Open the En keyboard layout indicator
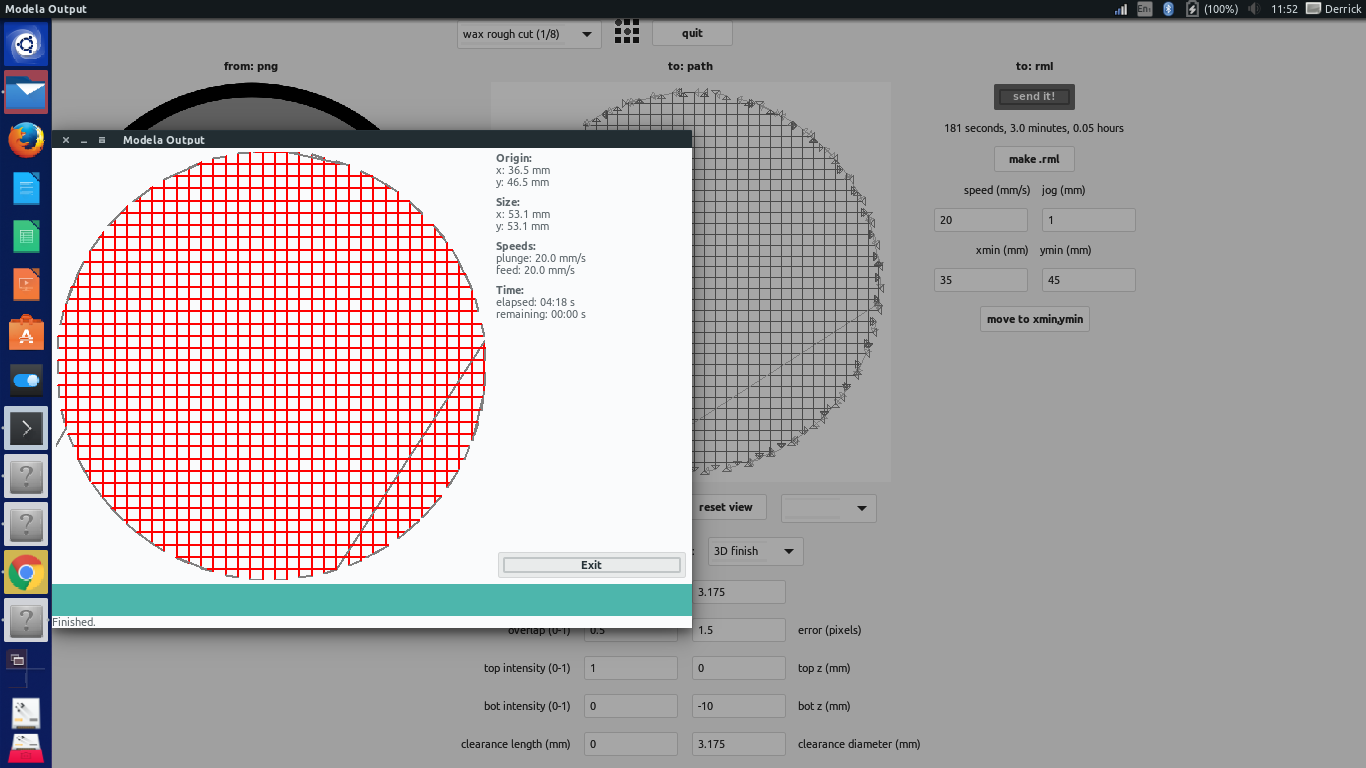The image size is (1366, 768). click(1145, 9)
